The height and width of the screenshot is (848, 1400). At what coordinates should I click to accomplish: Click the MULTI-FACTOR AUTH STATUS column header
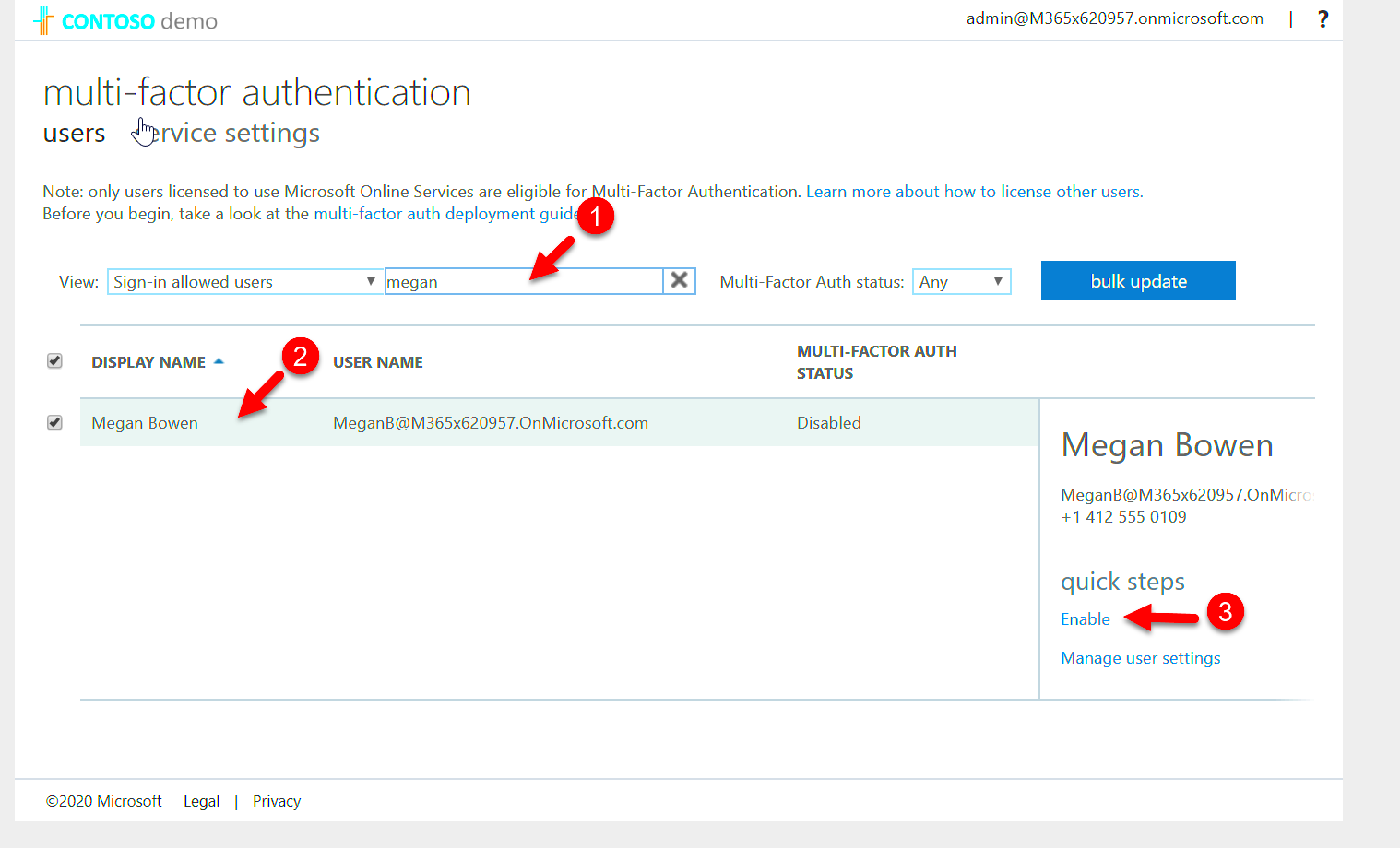(x=876, y=362)
